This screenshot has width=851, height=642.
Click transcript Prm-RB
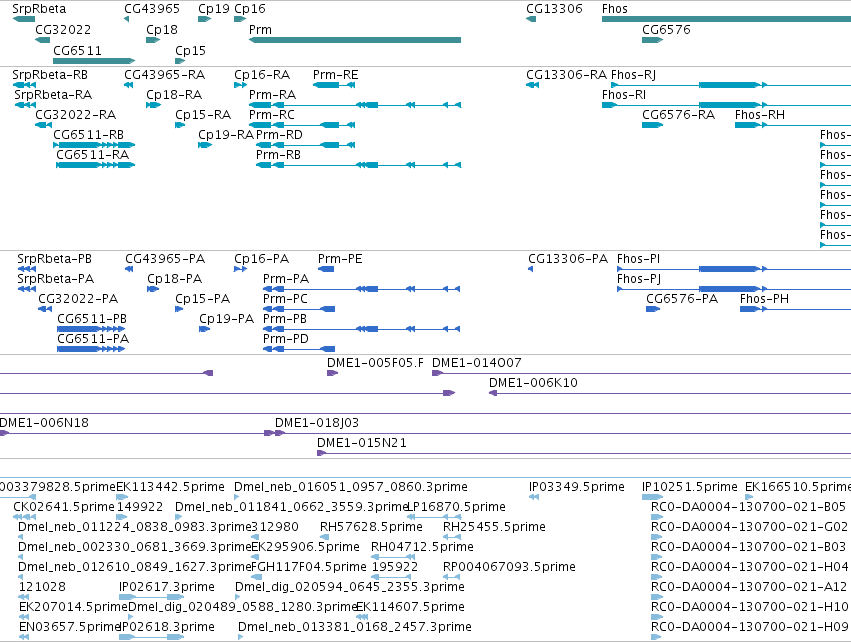tap(278, 155)
